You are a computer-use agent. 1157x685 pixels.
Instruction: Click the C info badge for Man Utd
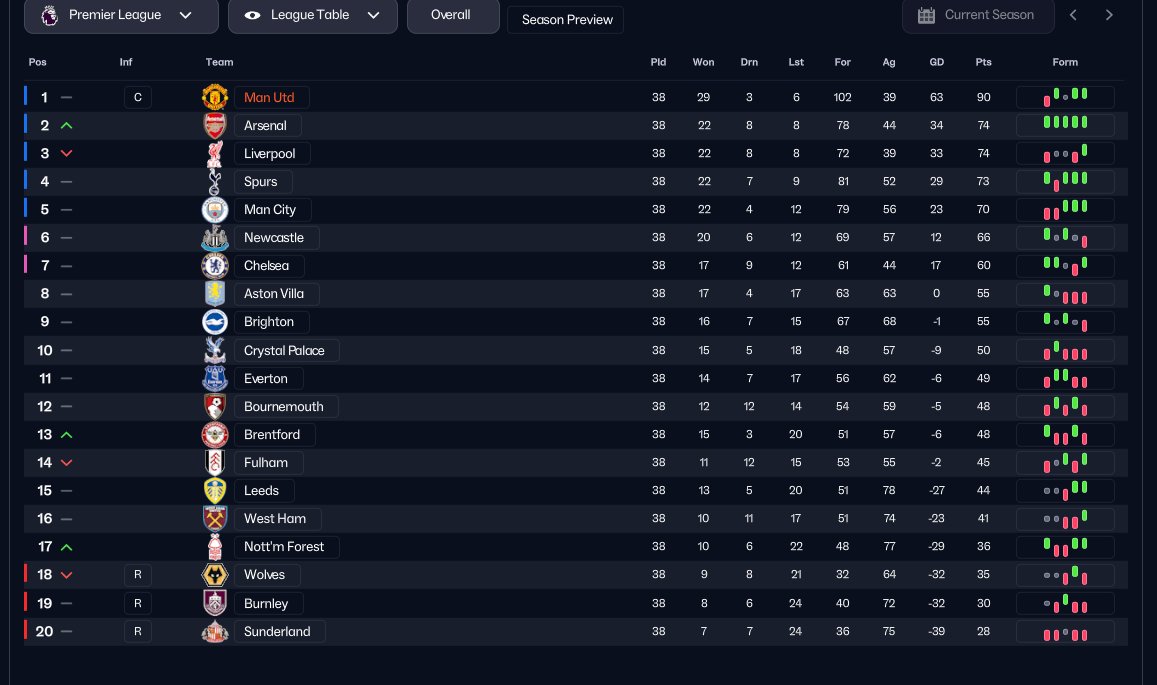tap(137, 97)
